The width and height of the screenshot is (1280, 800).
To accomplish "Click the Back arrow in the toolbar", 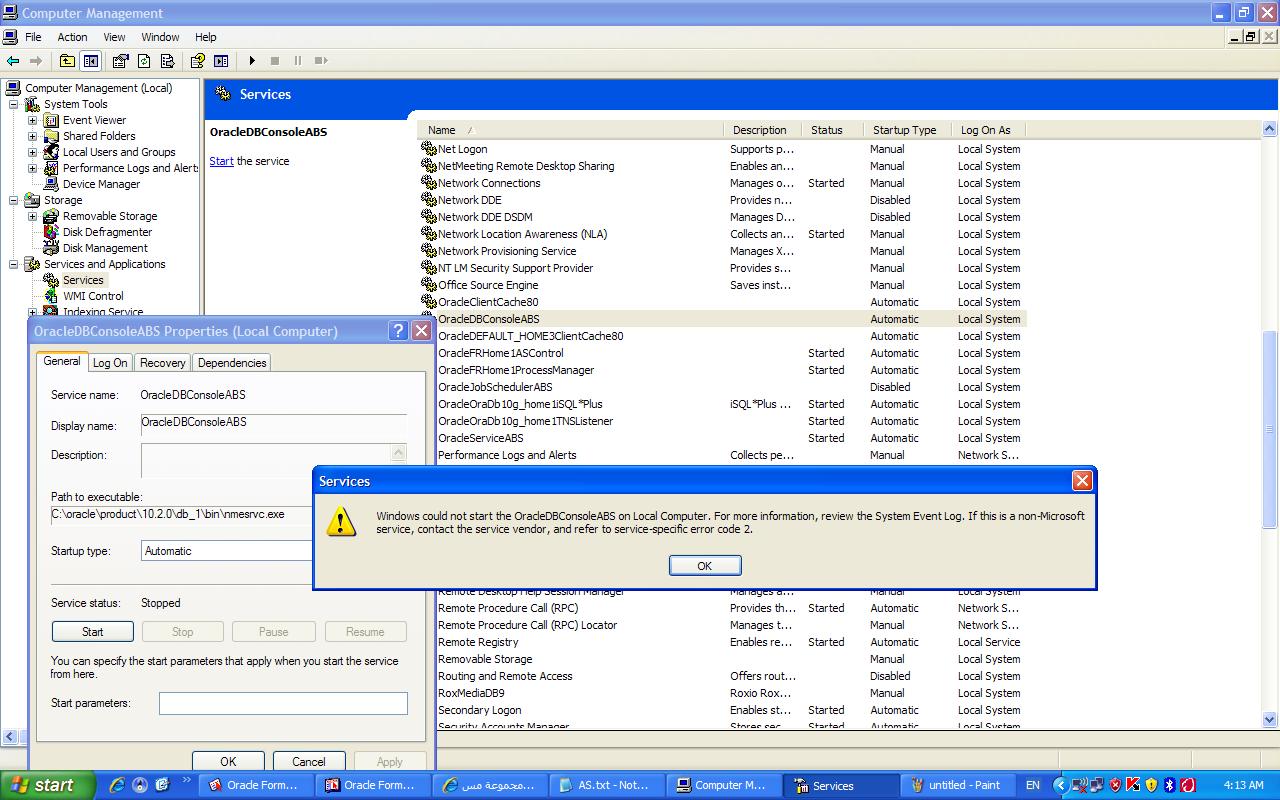I will (13, 61).
